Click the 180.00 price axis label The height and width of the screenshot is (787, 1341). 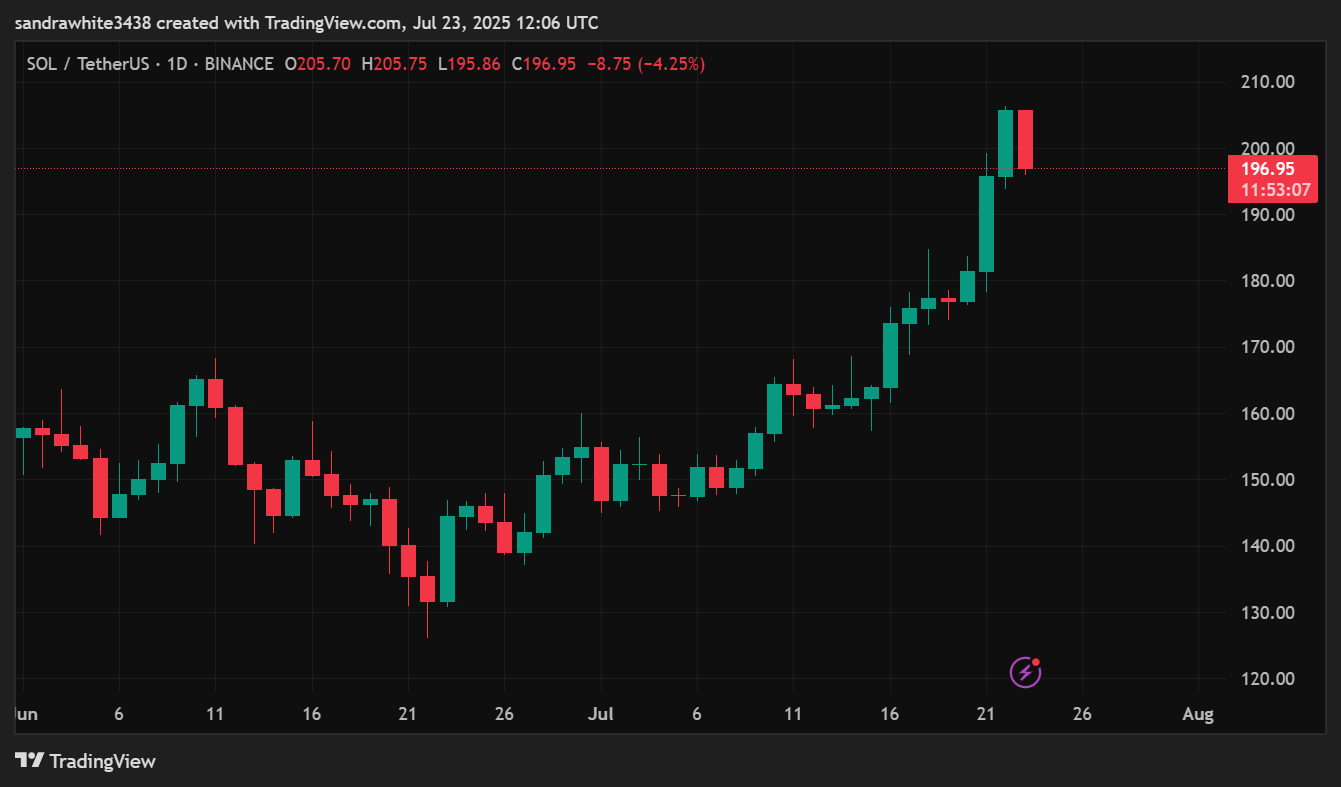click(1267, 281)
